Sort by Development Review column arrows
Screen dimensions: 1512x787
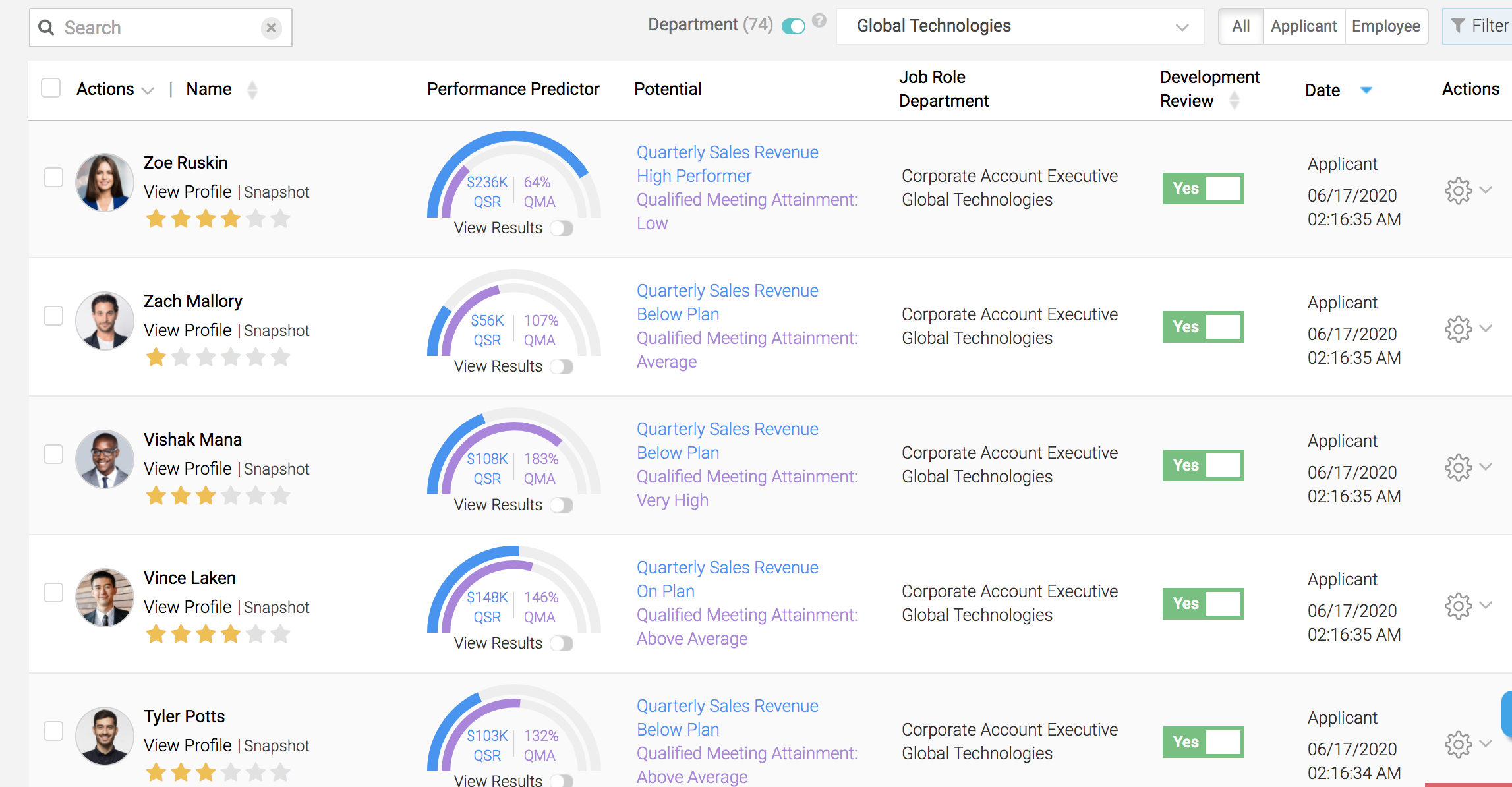point(1235,101)
